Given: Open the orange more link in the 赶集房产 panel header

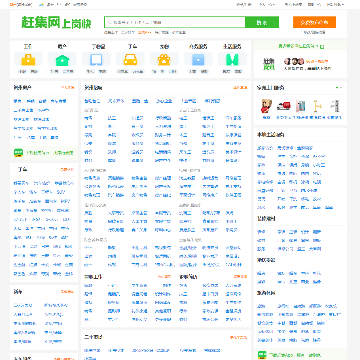Looking at the screenshot, I should 68,88.
